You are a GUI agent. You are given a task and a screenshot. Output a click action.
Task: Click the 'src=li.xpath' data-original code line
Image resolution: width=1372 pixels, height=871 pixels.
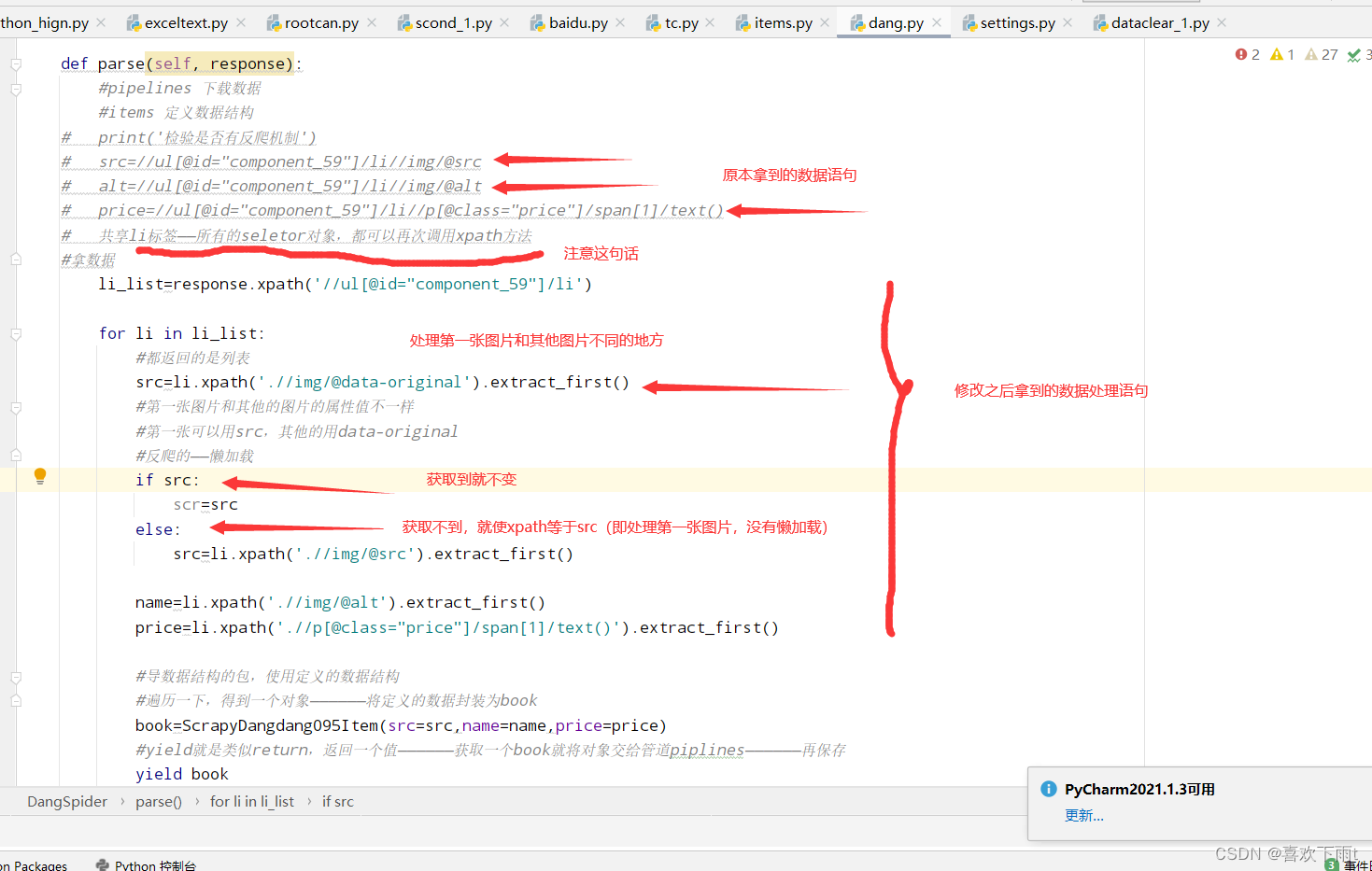(383, 382)
